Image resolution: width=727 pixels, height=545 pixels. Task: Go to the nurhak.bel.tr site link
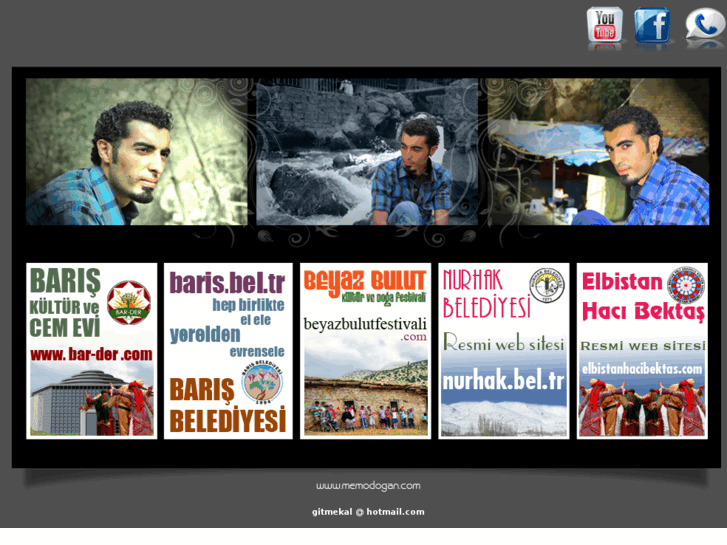[504, 380]
